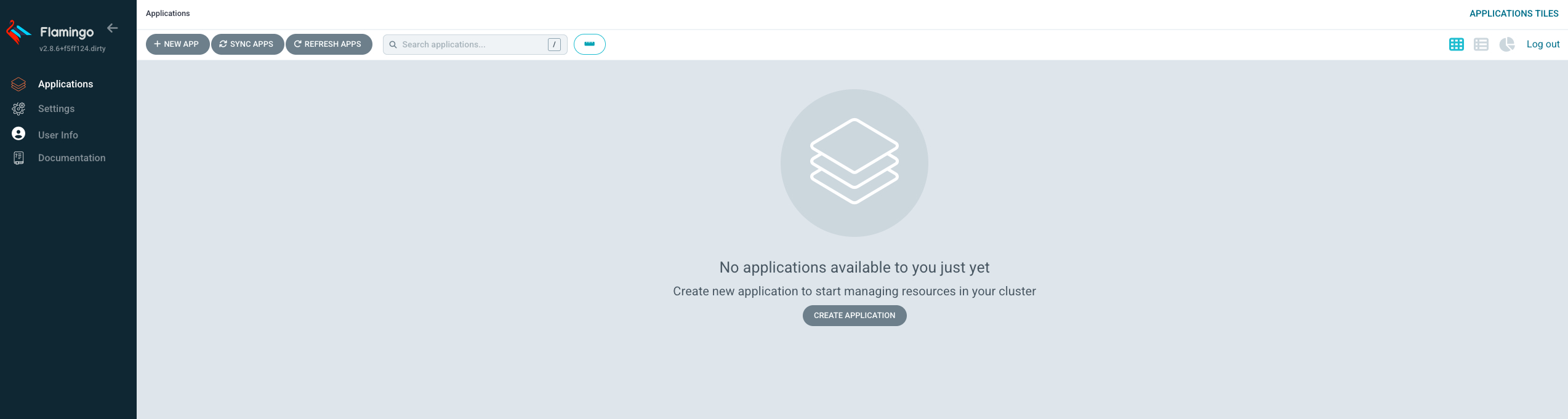Click the Flamingo title text
The image size is (1568, 419).
67,32
